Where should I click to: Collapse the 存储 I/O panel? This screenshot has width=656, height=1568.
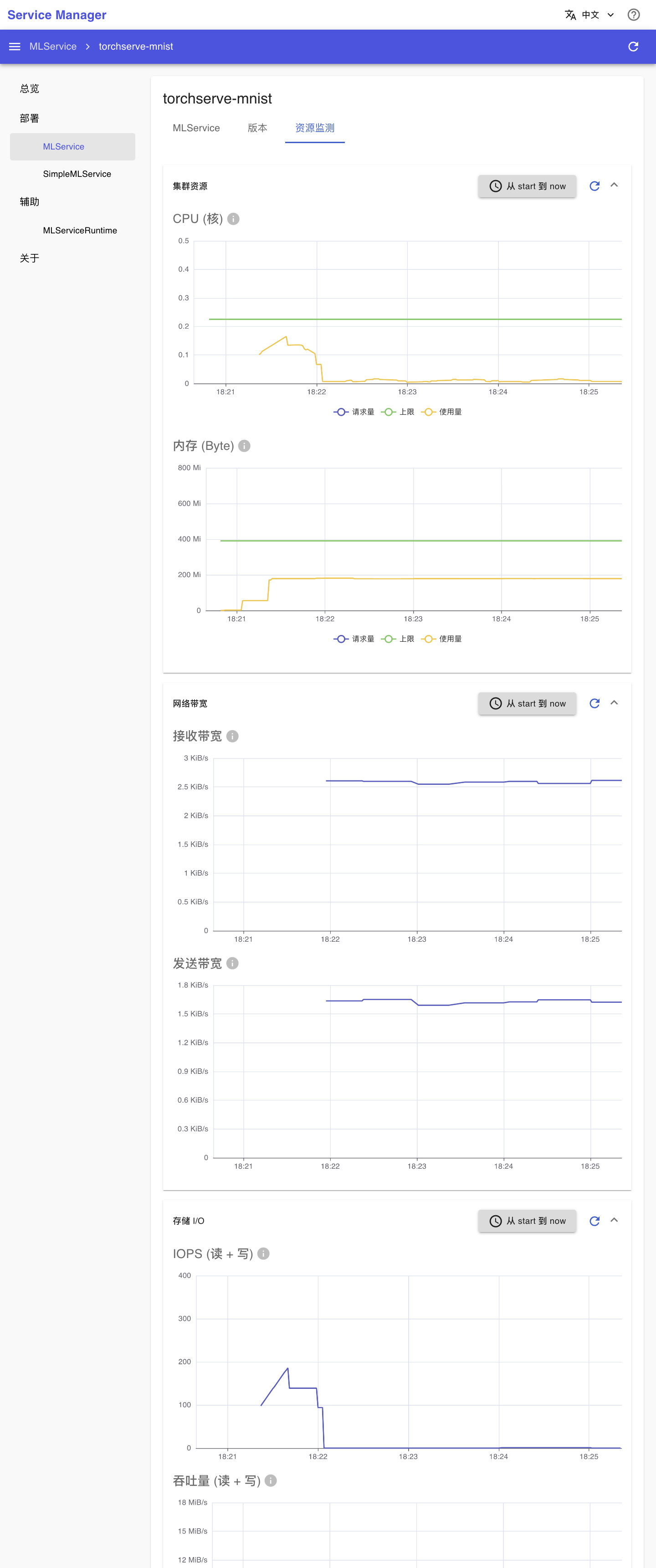point(614,1220)
